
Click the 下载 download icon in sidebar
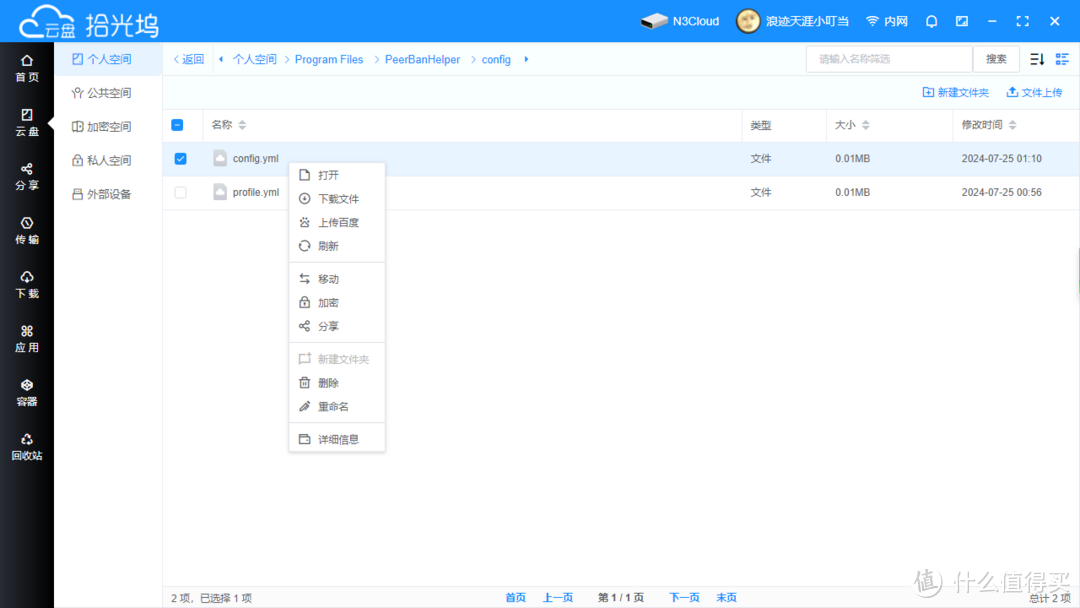pos(27,285)
